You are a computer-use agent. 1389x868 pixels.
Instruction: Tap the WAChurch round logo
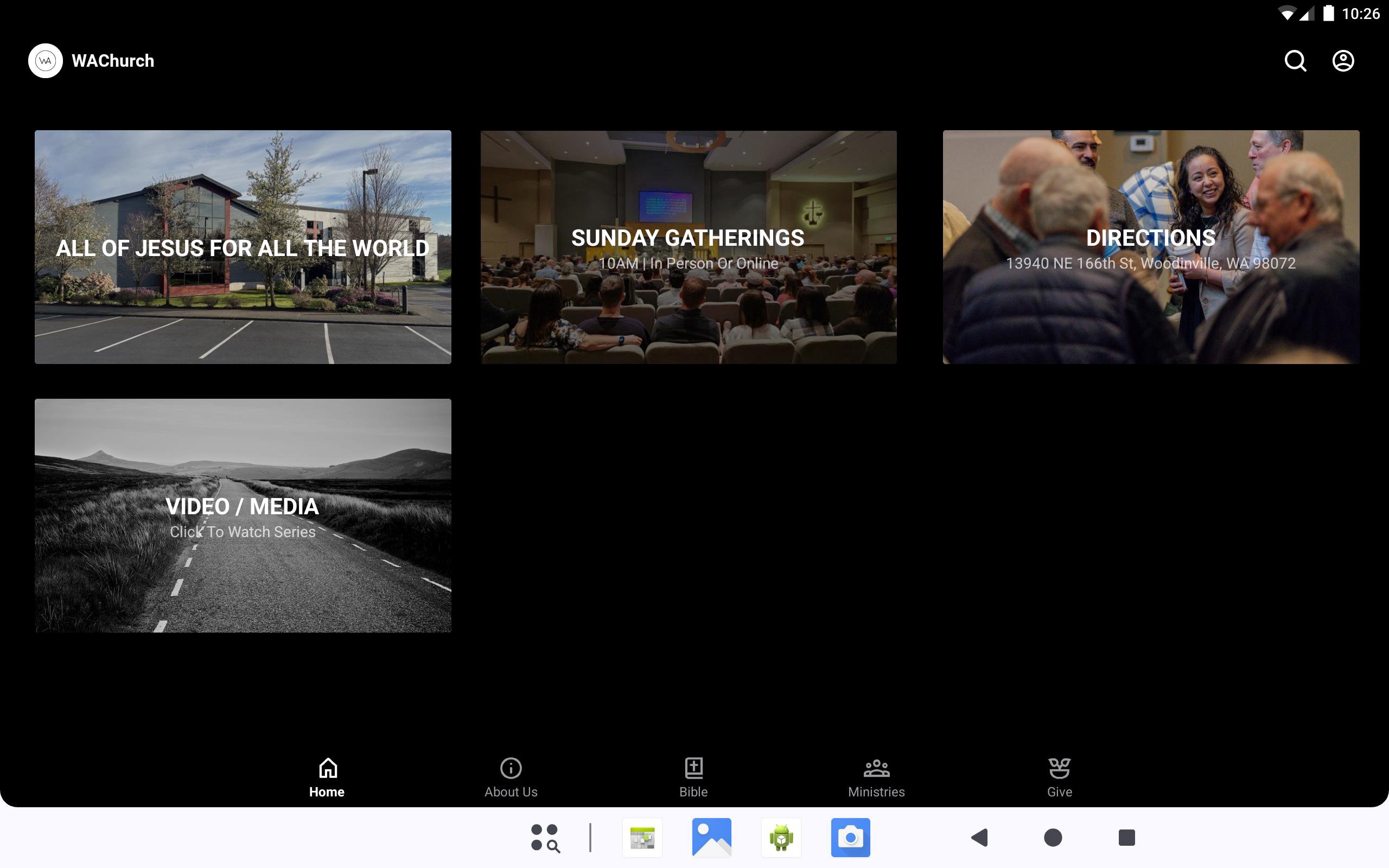point(46,61)
